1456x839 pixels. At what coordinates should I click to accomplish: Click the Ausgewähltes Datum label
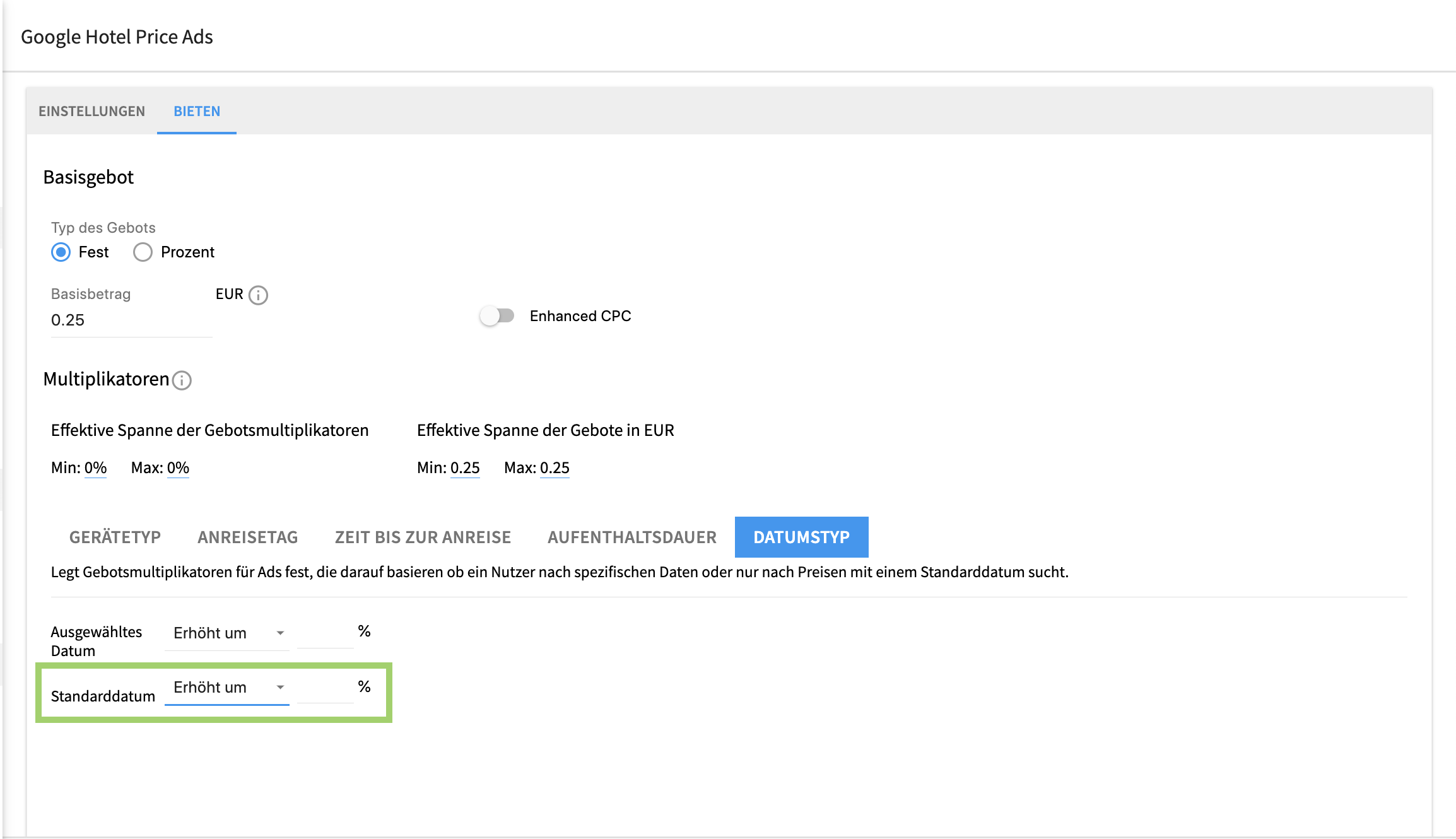[97, 642]
